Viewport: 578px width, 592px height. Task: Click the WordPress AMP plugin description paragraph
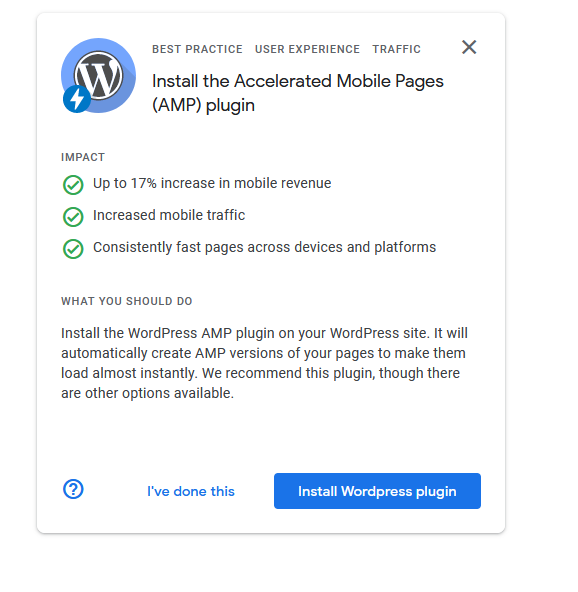coord(264,363)
